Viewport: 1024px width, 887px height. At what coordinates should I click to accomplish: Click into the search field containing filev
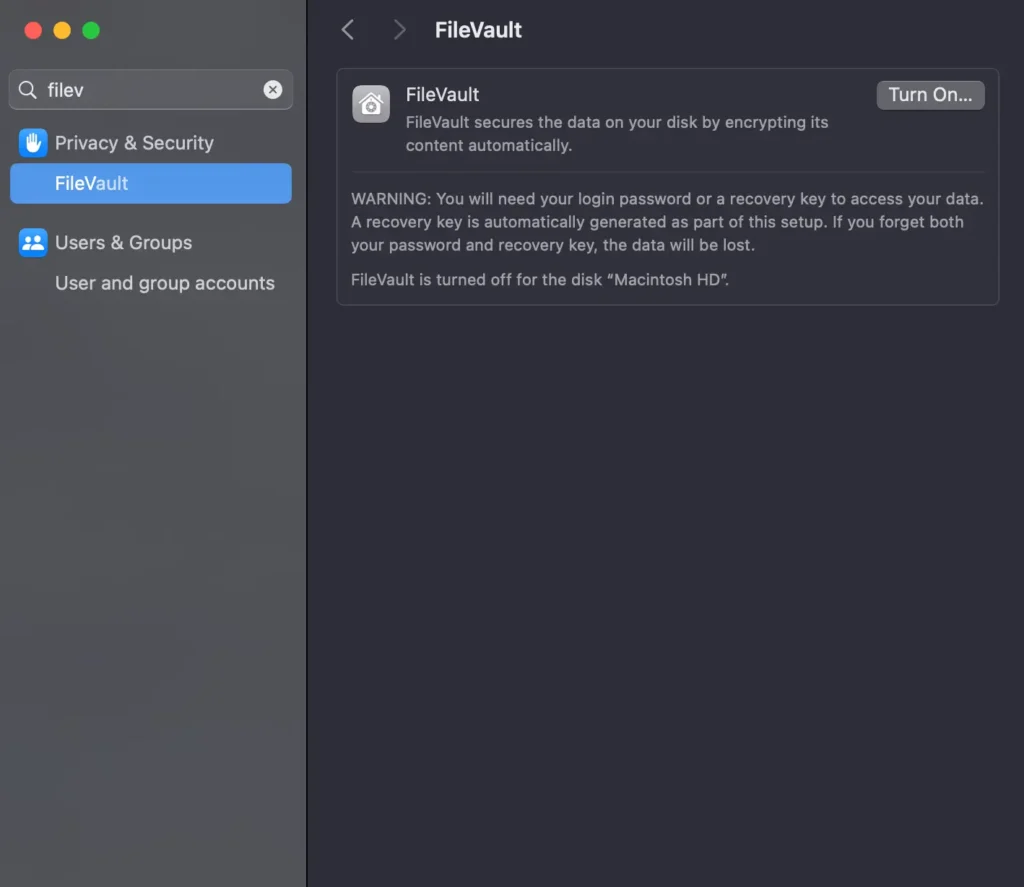click(151, 89)
